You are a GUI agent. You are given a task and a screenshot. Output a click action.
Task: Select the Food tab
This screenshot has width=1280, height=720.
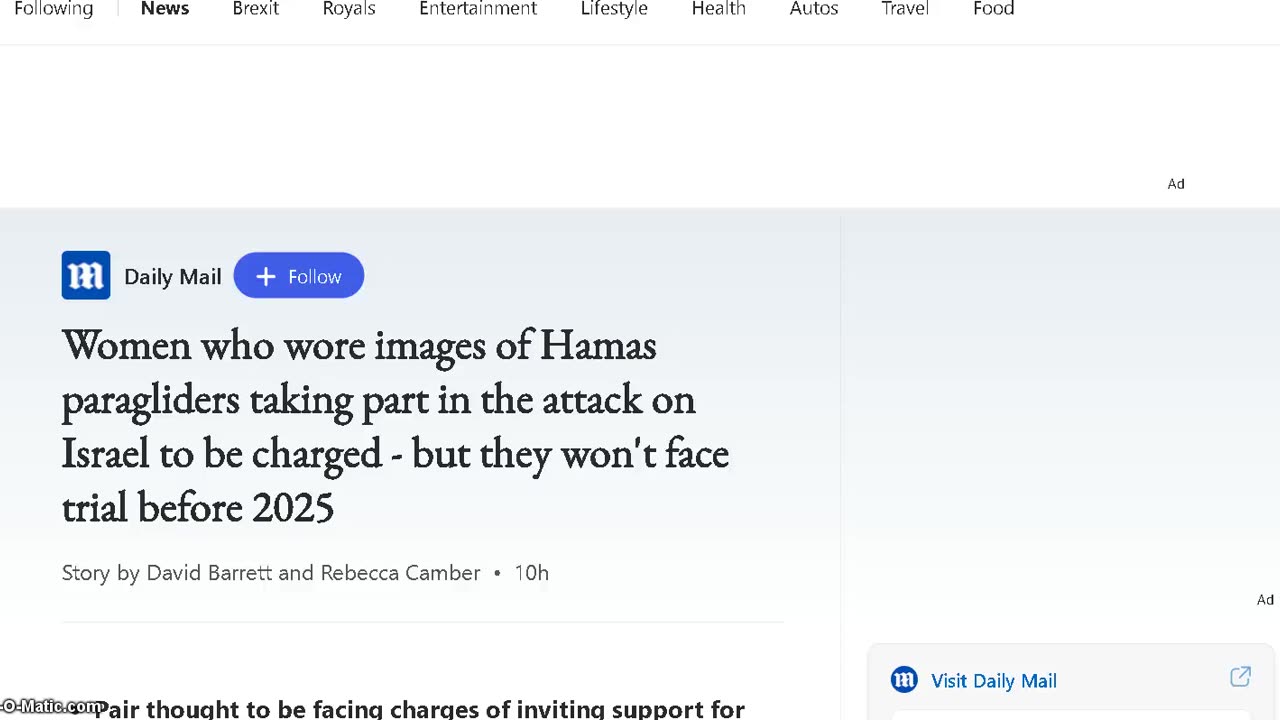pos(993,9)
